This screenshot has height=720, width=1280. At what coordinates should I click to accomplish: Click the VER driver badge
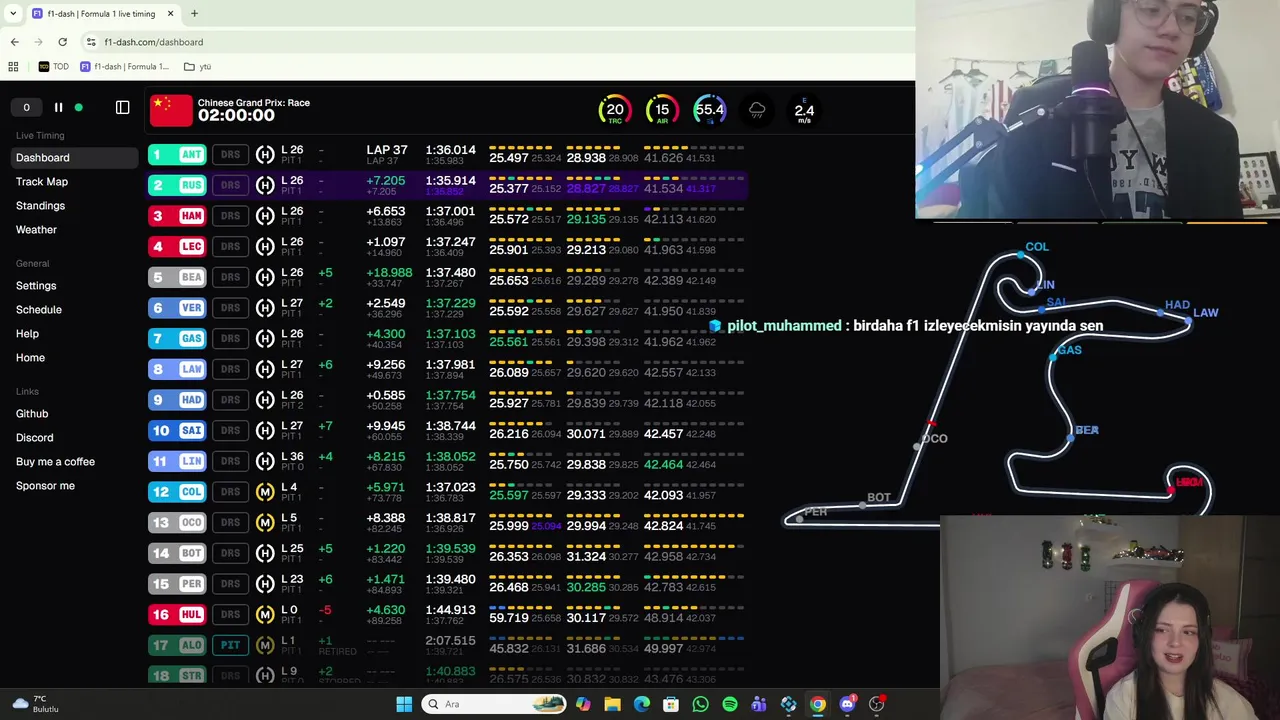click(178, 307)
